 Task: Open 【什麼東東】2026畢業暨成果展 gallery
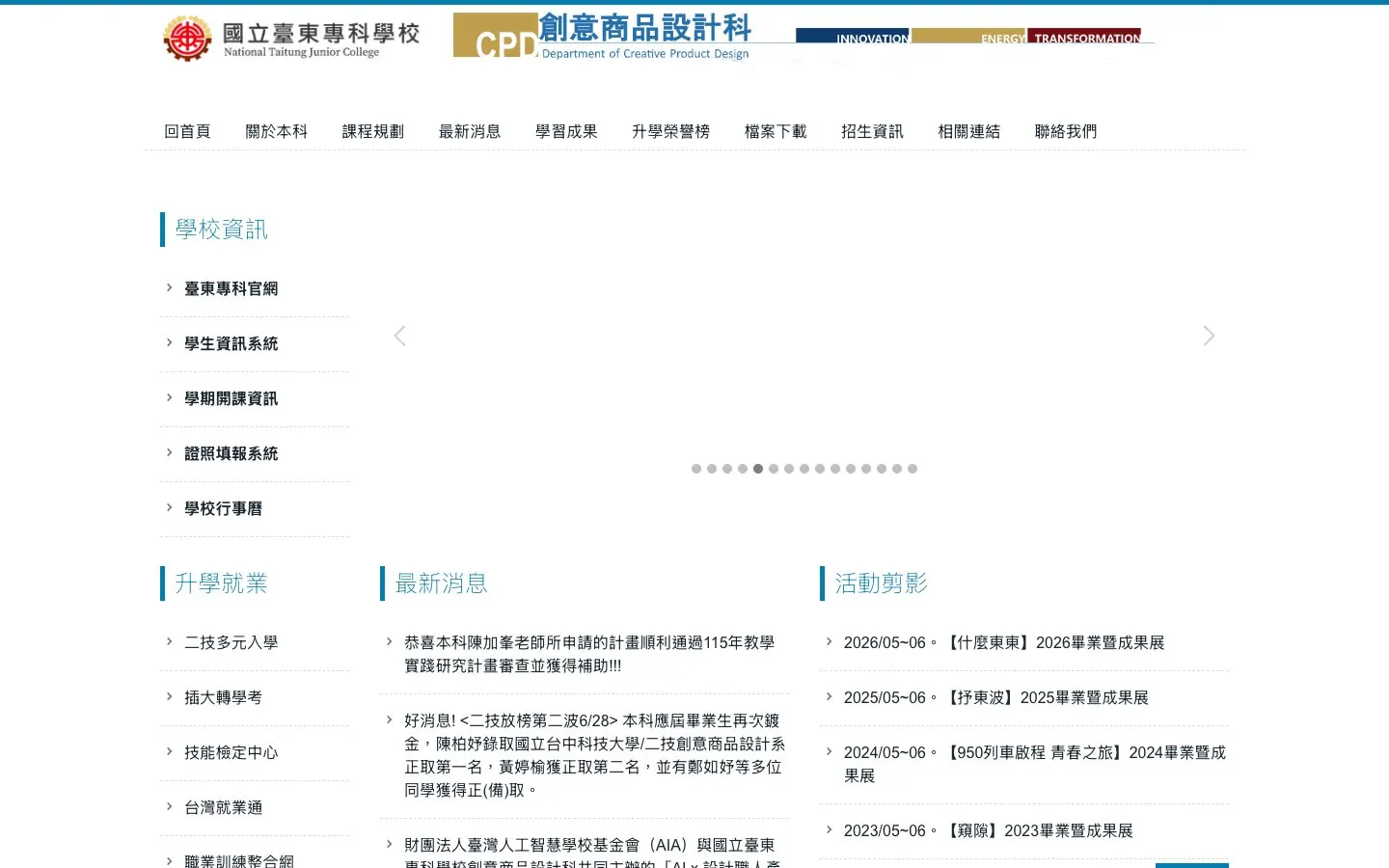point(1004,642)
